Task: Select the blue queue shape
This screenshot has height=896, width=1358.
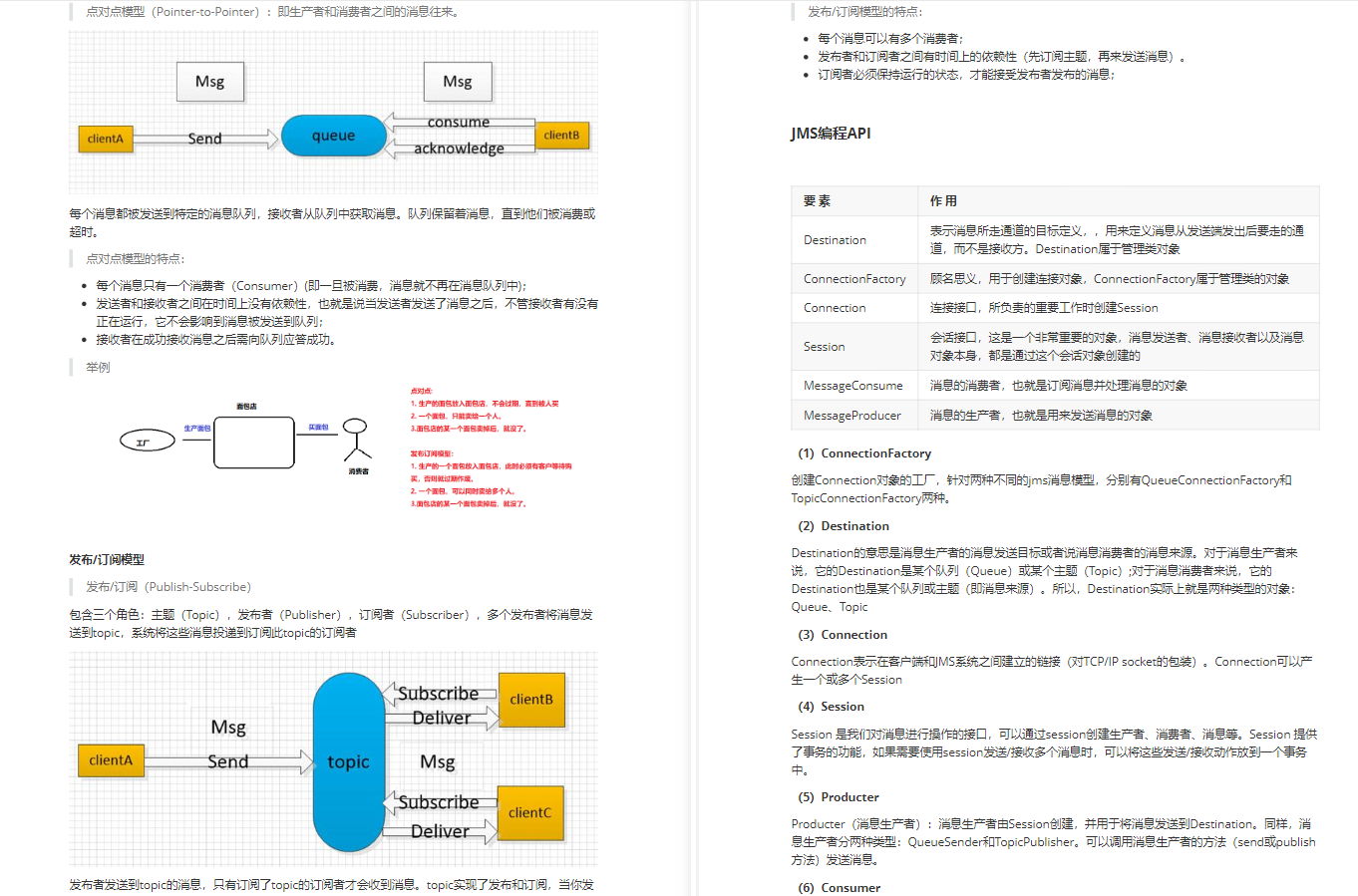Action: (x=333, y=134)
